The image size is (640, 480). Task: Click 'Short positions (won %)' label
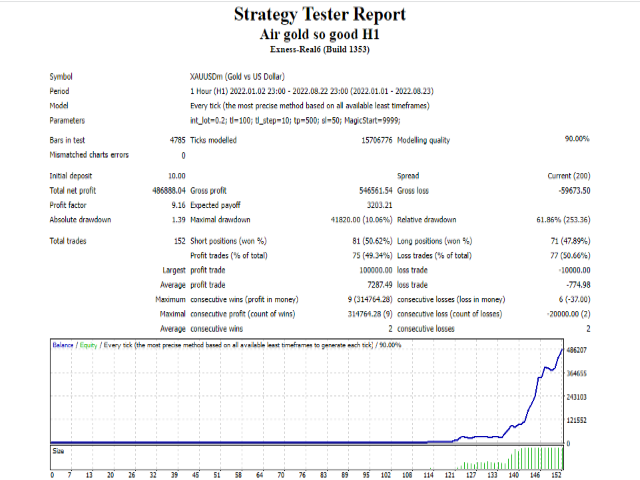point(228,241)
